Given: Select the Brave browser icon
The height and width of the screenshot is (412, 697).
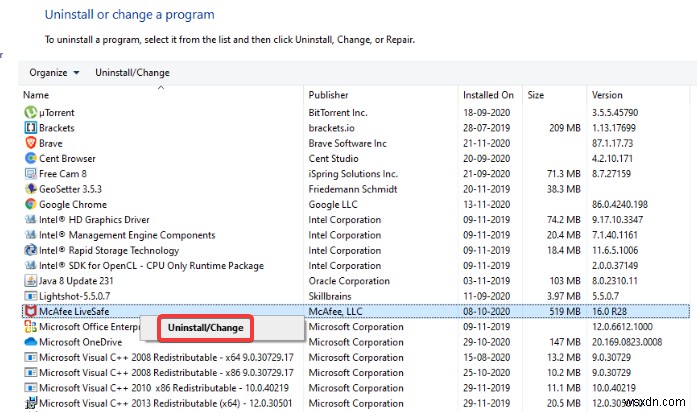Looking at the screenshot, I should (30, 143).
